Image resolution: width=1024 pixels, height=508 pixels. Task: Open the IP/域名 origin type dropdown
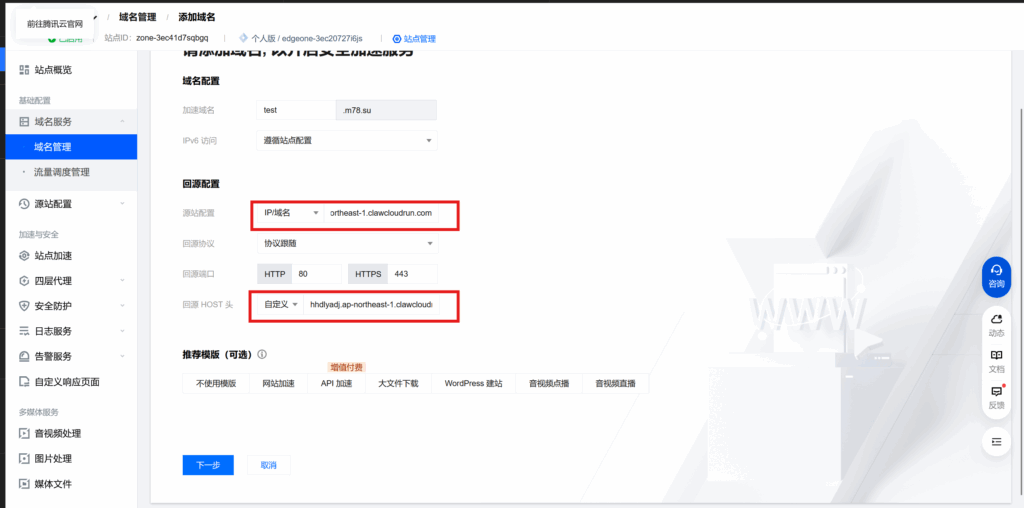(x=289, y=213)
